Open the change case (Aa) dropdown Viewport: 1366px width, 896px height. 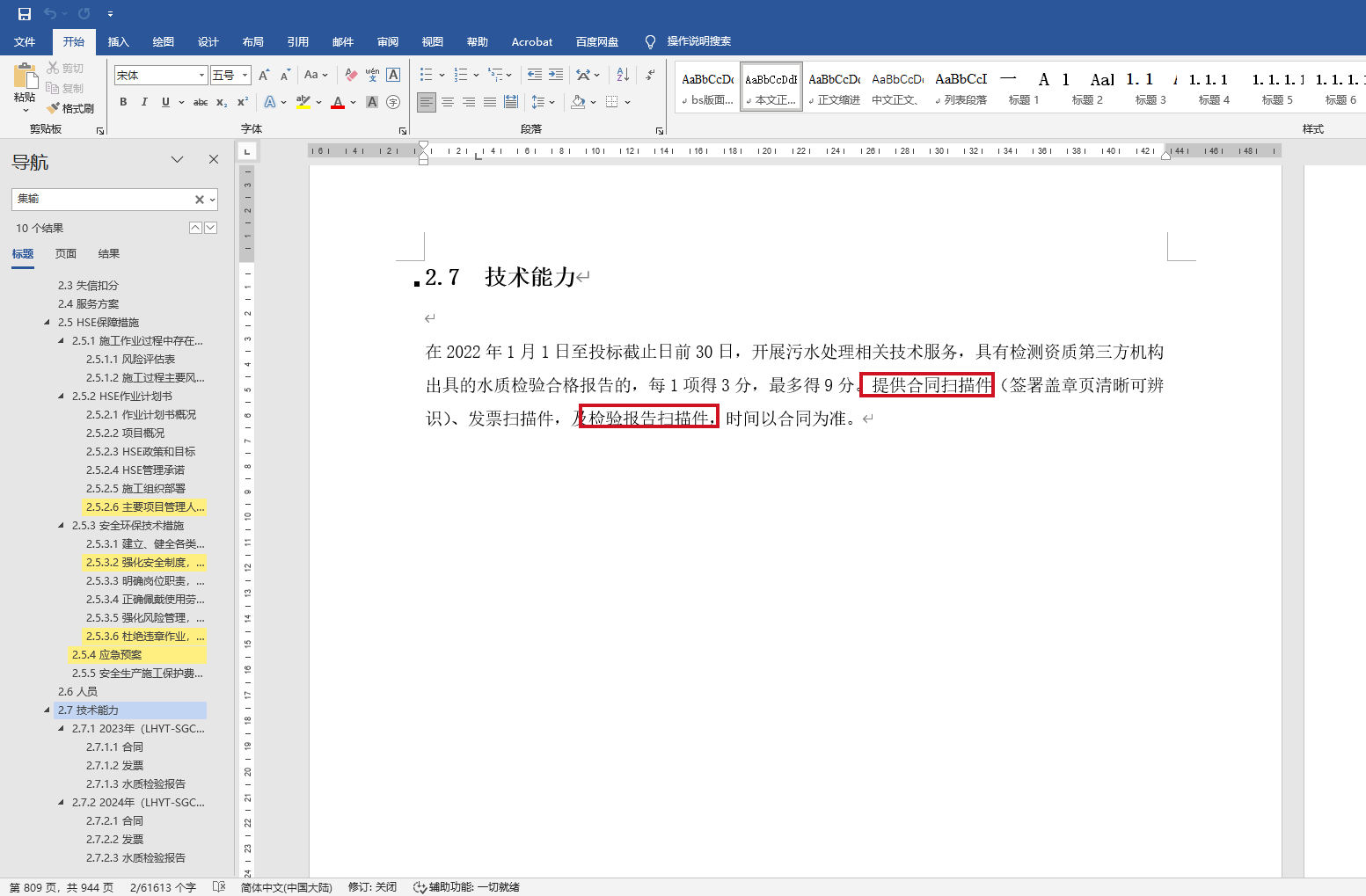316,75
